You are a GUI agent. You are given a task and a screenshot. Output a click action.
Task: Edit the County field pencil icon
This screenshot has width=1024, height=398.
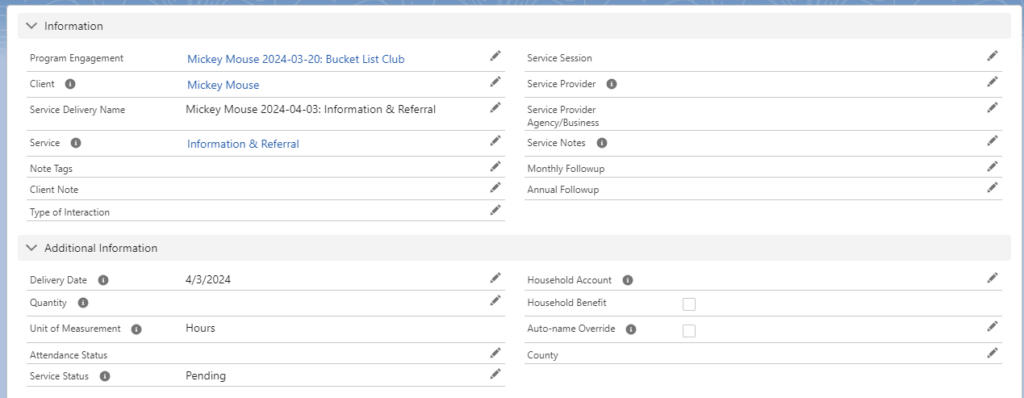pos(993,353)
